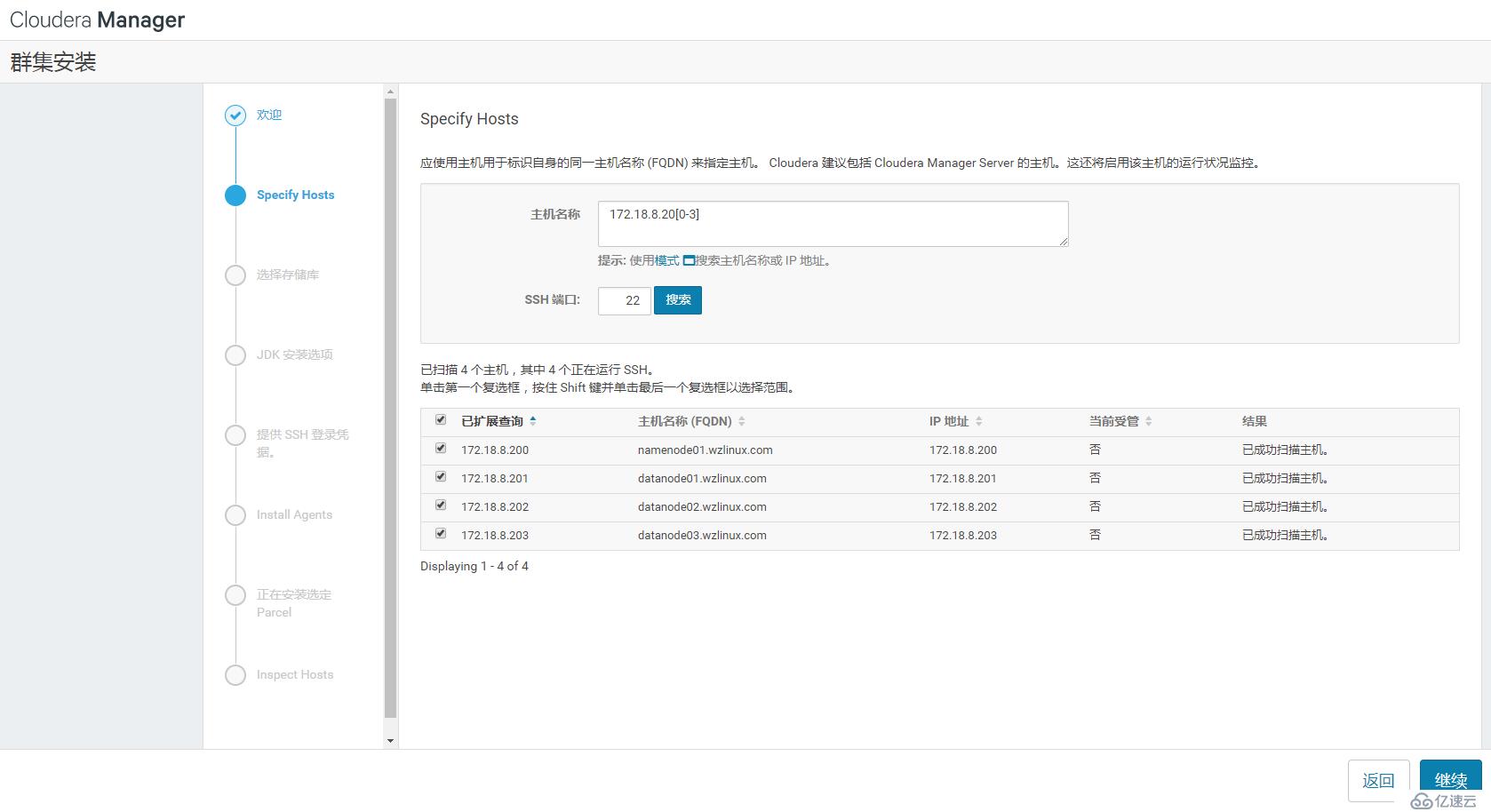Screen dimensions: 1491x812
Task: Click datanode02.wzlinux.com hostname cell
Action: pos(702,507)
